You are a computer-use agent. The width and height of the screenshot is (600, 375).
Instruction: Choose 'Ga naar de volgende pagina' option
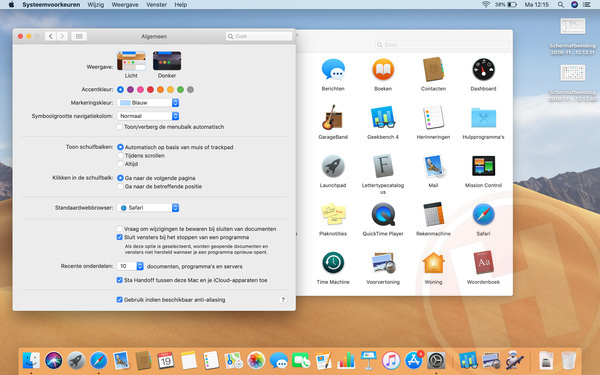[x=120, y=178]
